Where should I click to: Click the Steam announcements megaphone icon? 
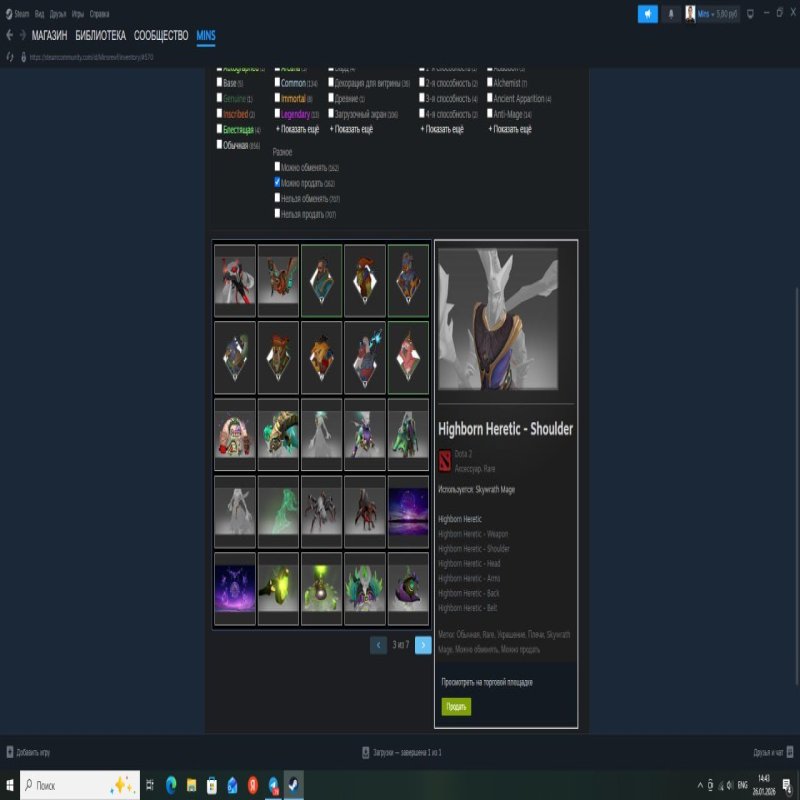(x=648, y=14)
